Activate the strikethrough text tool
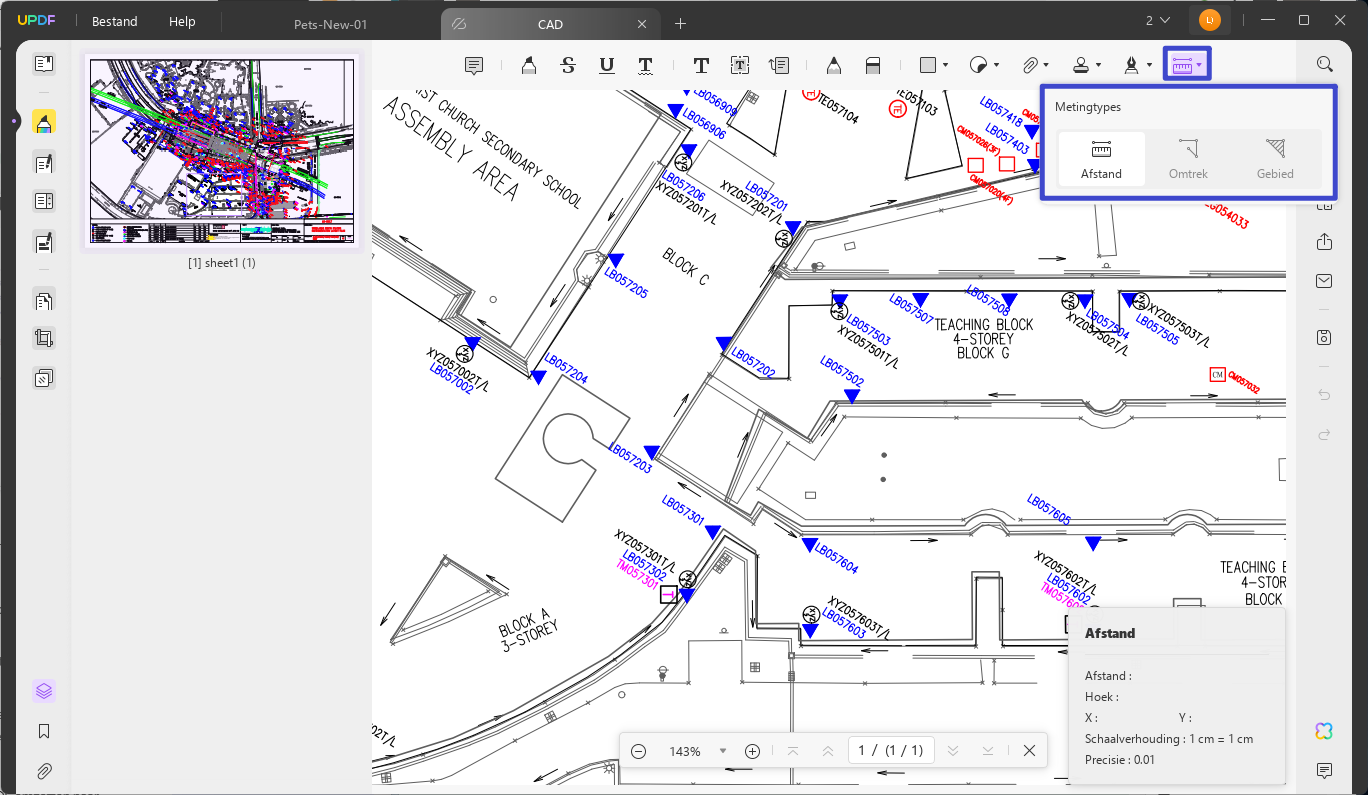Image resolution: width=1368 pixels, height=795 pixels. [x=568, y=65]
